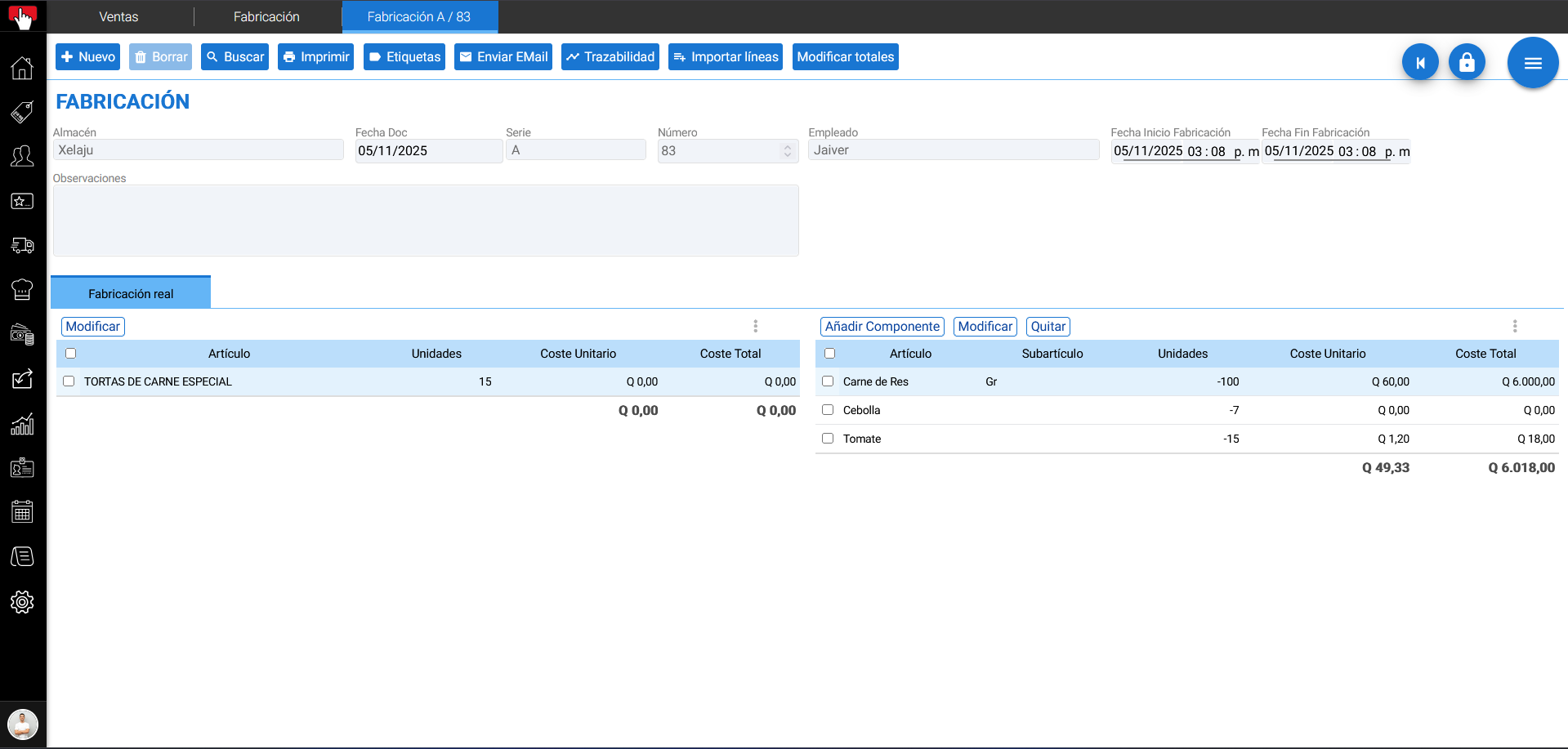
Task: Select the Tomate row checkbox
Action: pyautogui.click(x=828, y=439)
